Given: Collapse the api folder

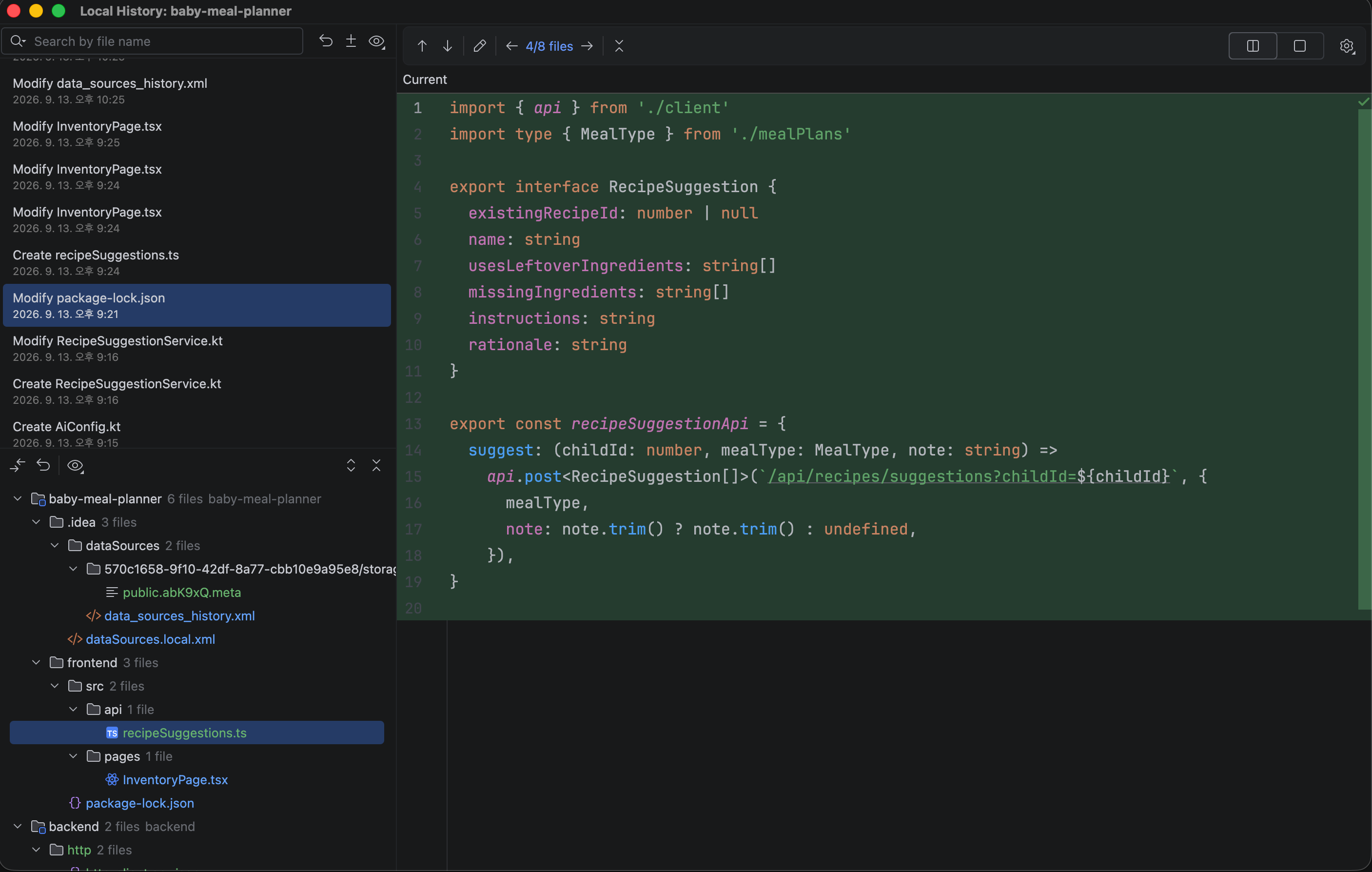Looking at the screenshot, I should (x=73, y=709).
